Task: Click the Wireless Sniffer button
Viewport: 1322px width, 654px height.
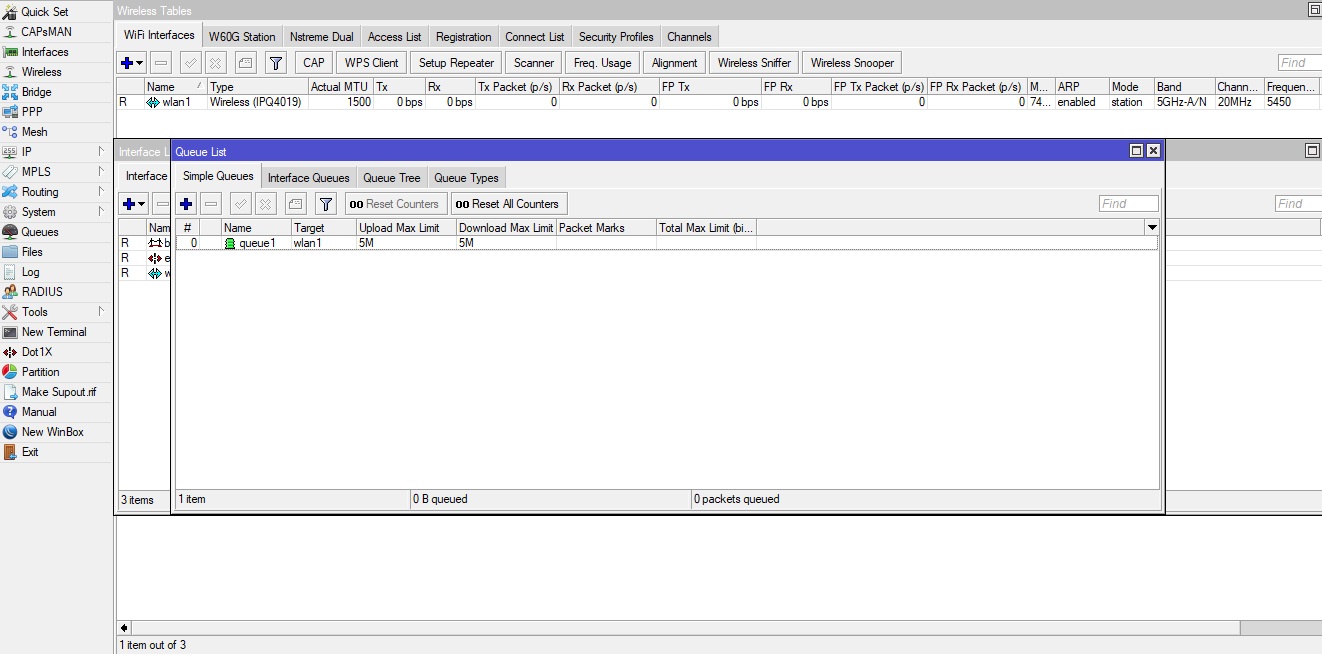Action: (x=754, y=62)
